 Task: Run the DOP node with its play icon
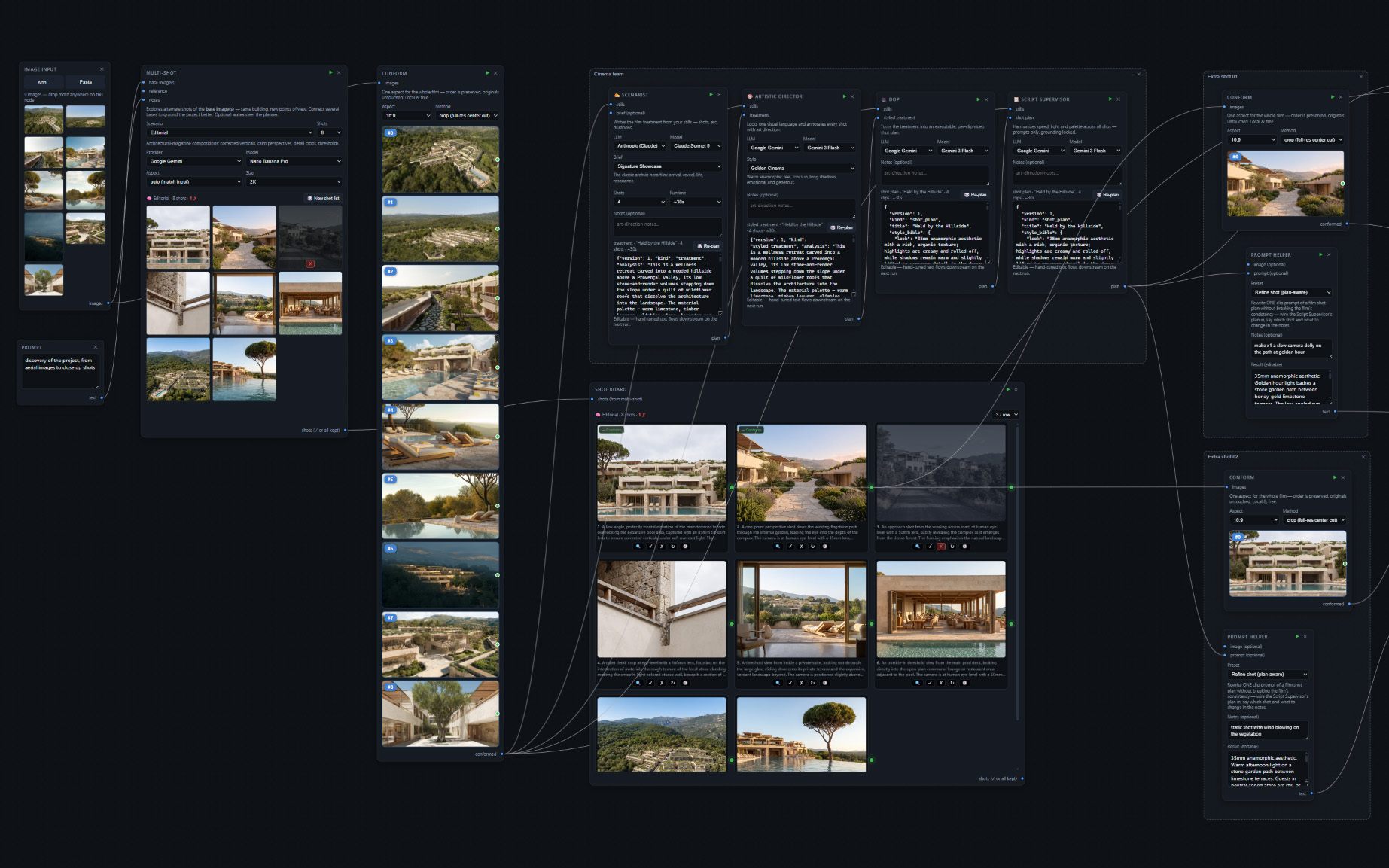coord(978,99)
